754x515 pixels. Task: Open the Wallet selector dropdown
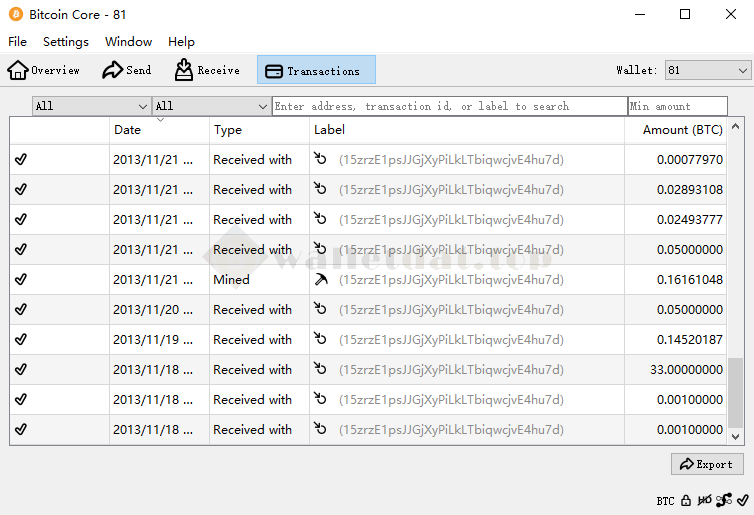[708, 70]
